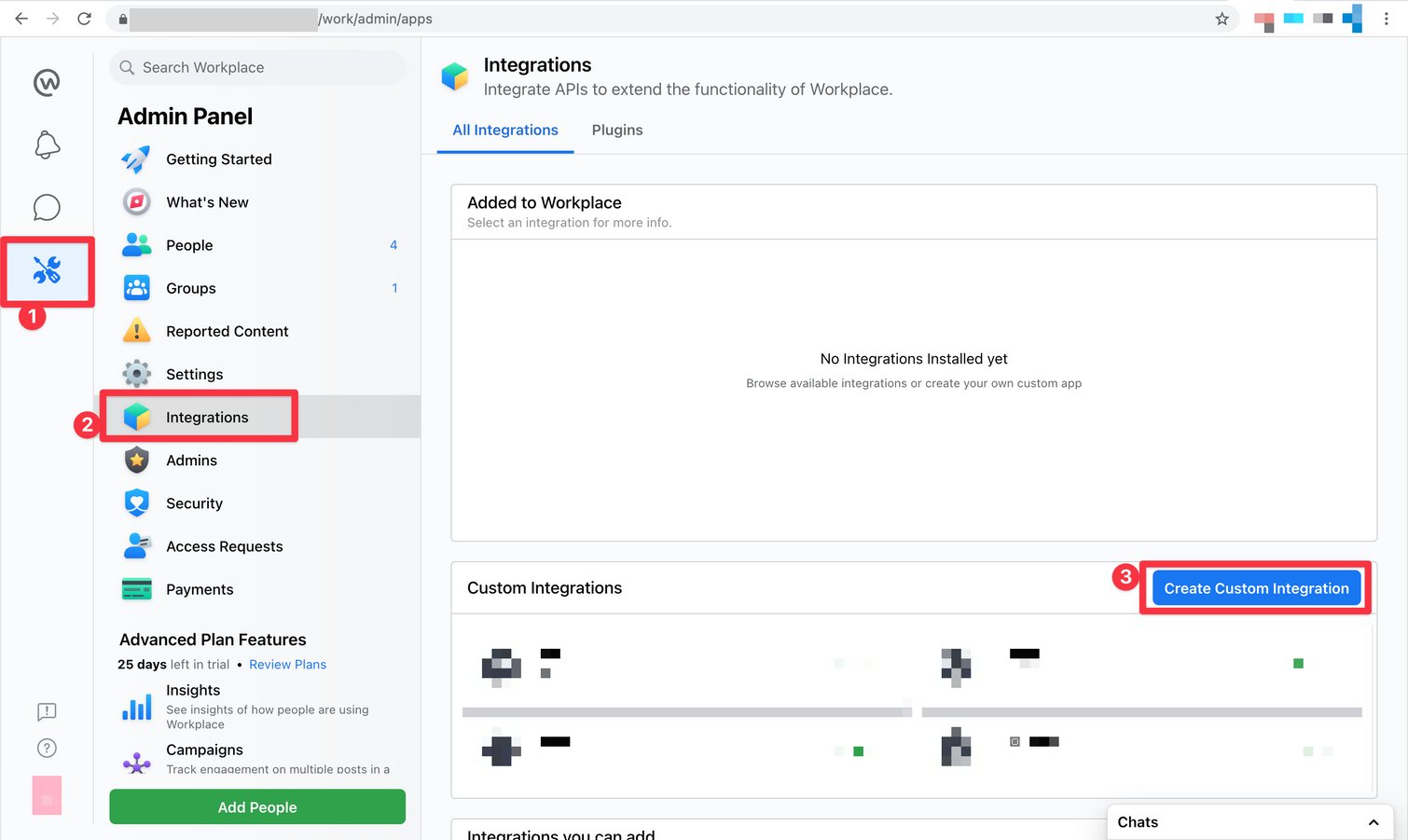The image size is (1408, 840).
Task: Click the Chats panel title
Action: pyautogui.click(x=1138, y=822)
